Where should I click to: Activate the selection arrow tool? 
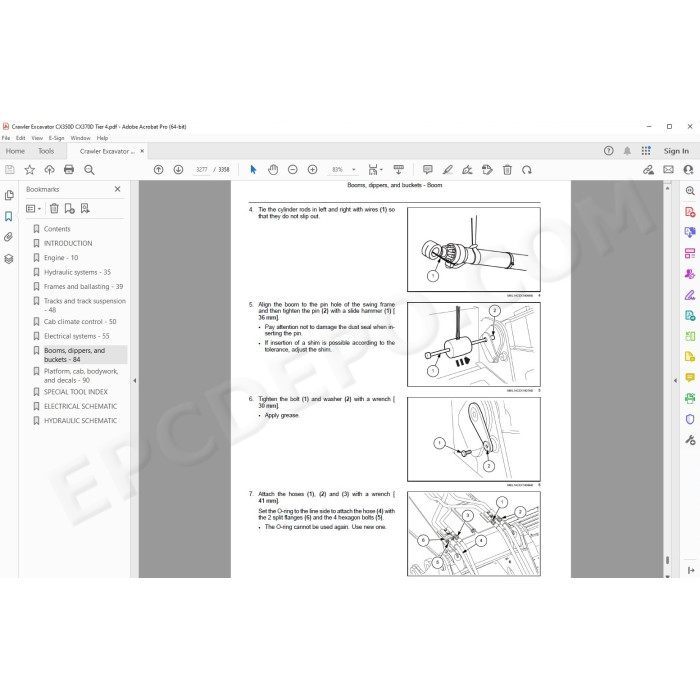click(x=253, y=170)
